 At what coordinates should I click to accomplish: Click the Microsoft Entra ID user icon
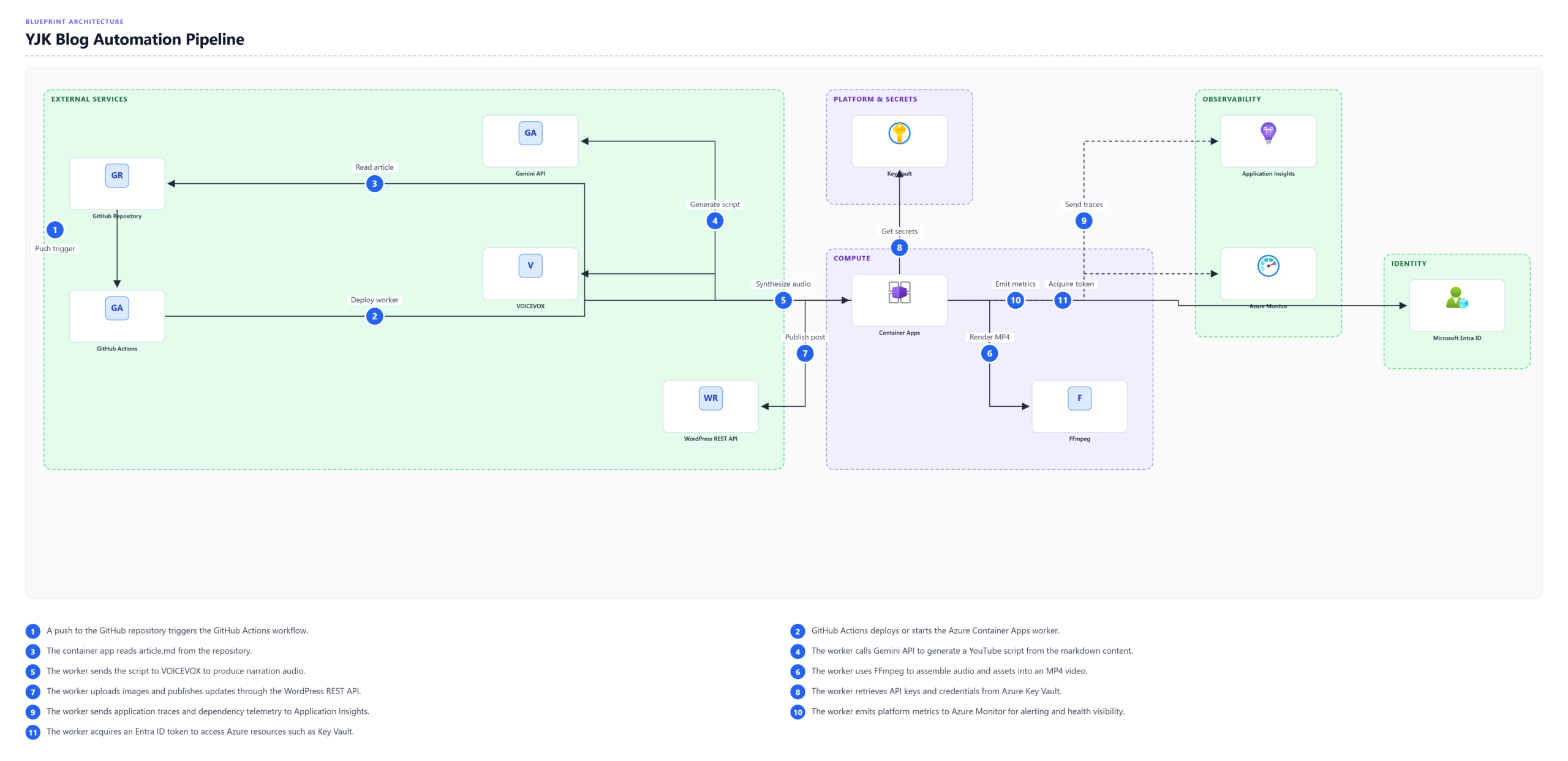point(1457,298)
